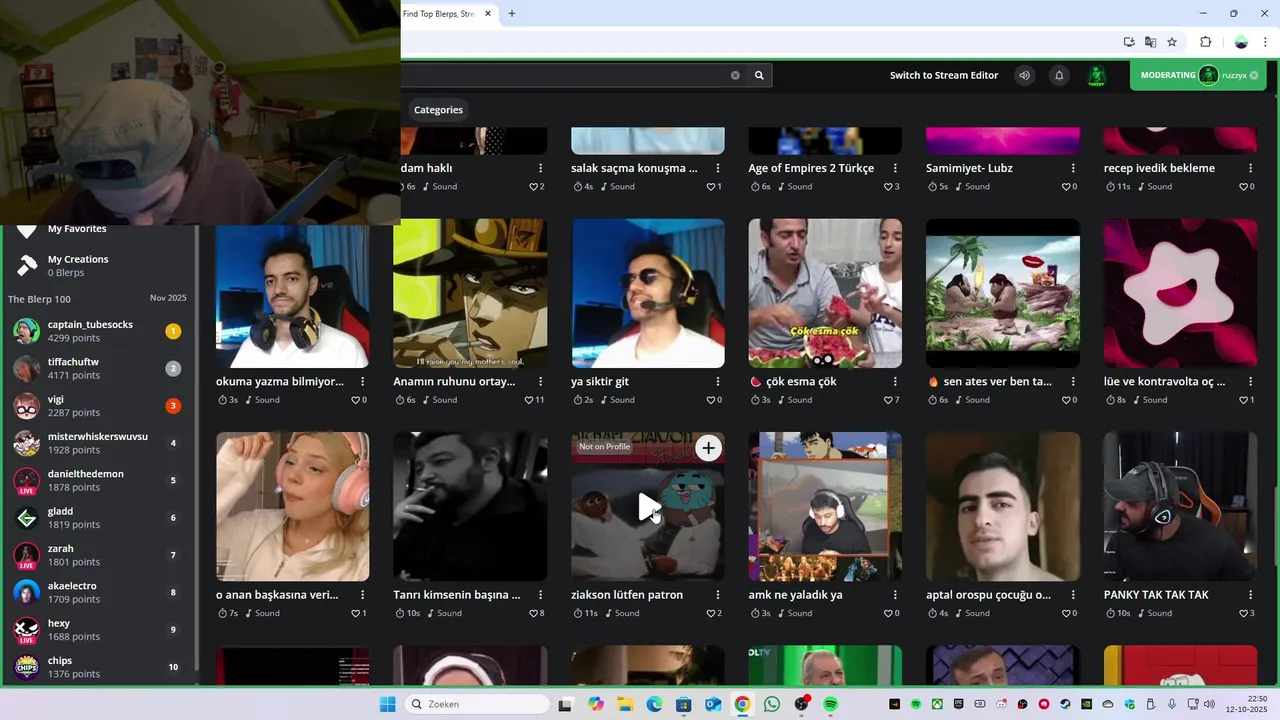
Task: Open the green user avatar menu
Action: (1096, 75)
